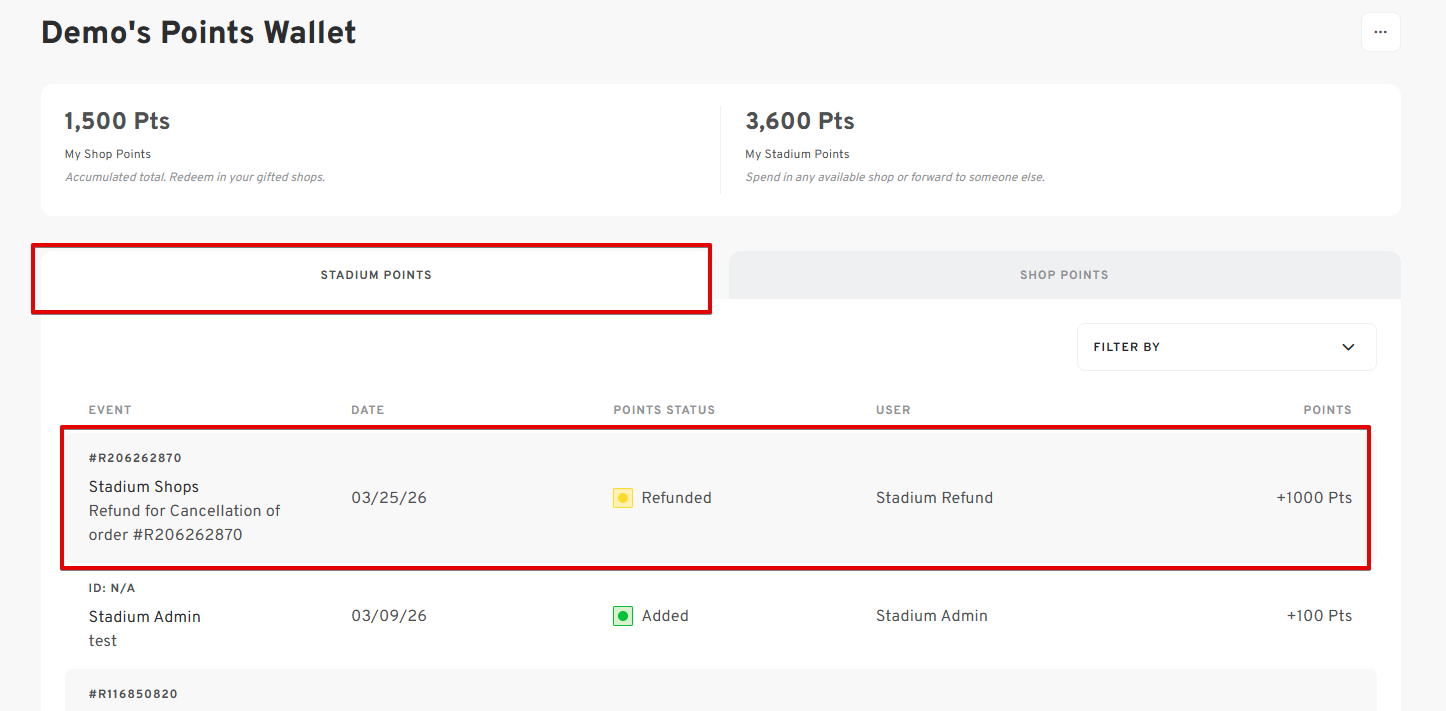Click order ID #R206262870 heading

pos(135,458)
